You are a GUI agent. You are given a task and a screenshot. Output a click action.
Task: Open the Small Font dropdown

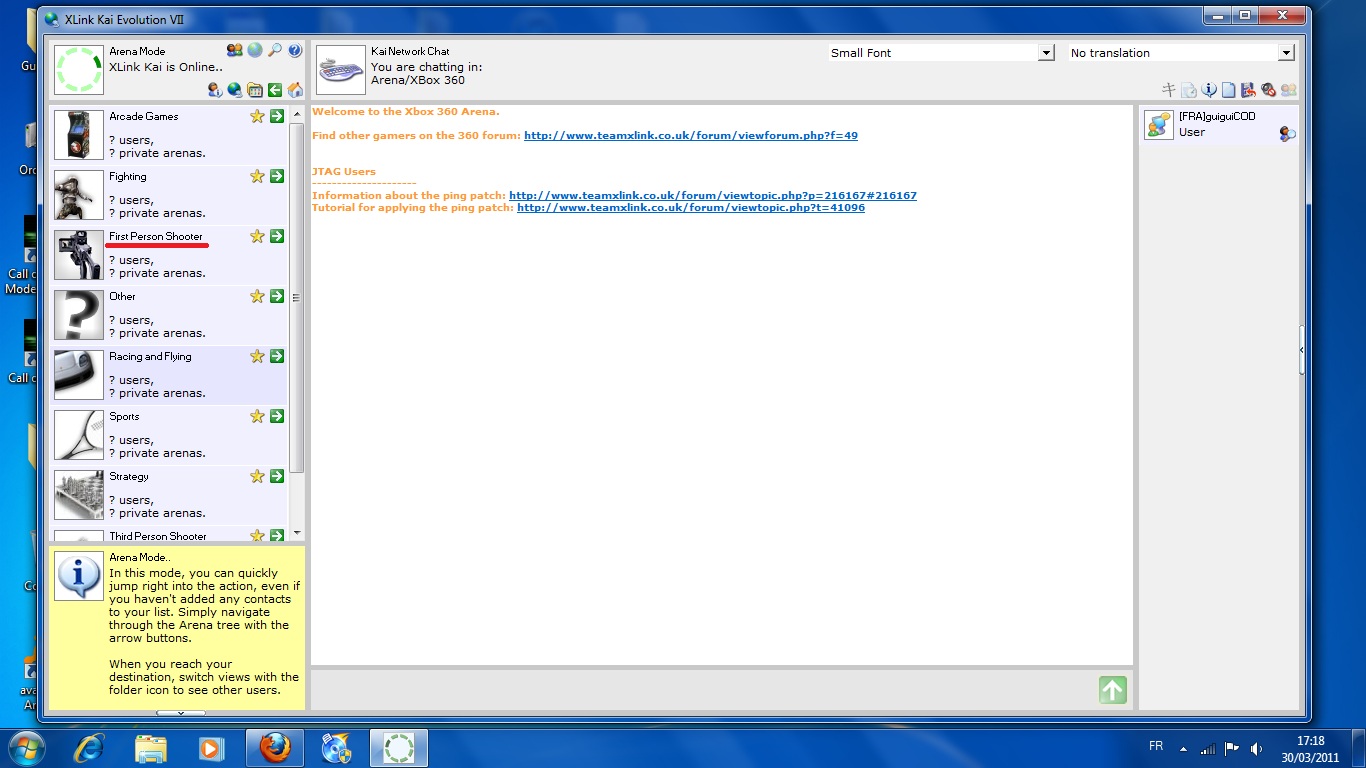click(941, 53)
